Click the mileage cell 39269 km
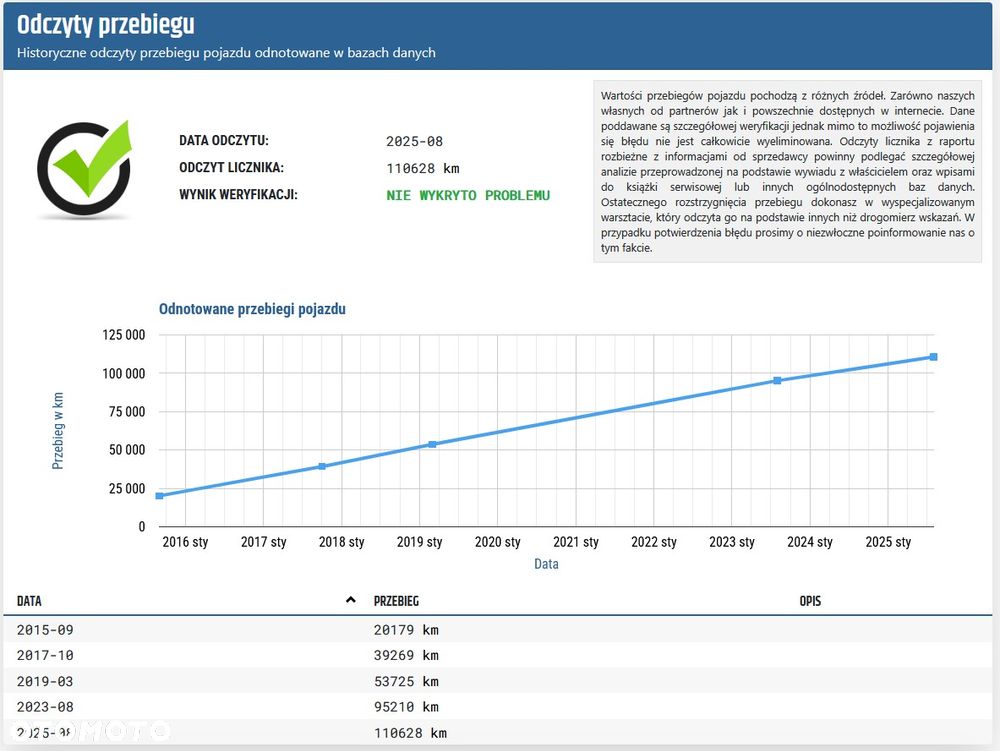The width and height of the screenshot is (1000, 751). pos(406,655)
